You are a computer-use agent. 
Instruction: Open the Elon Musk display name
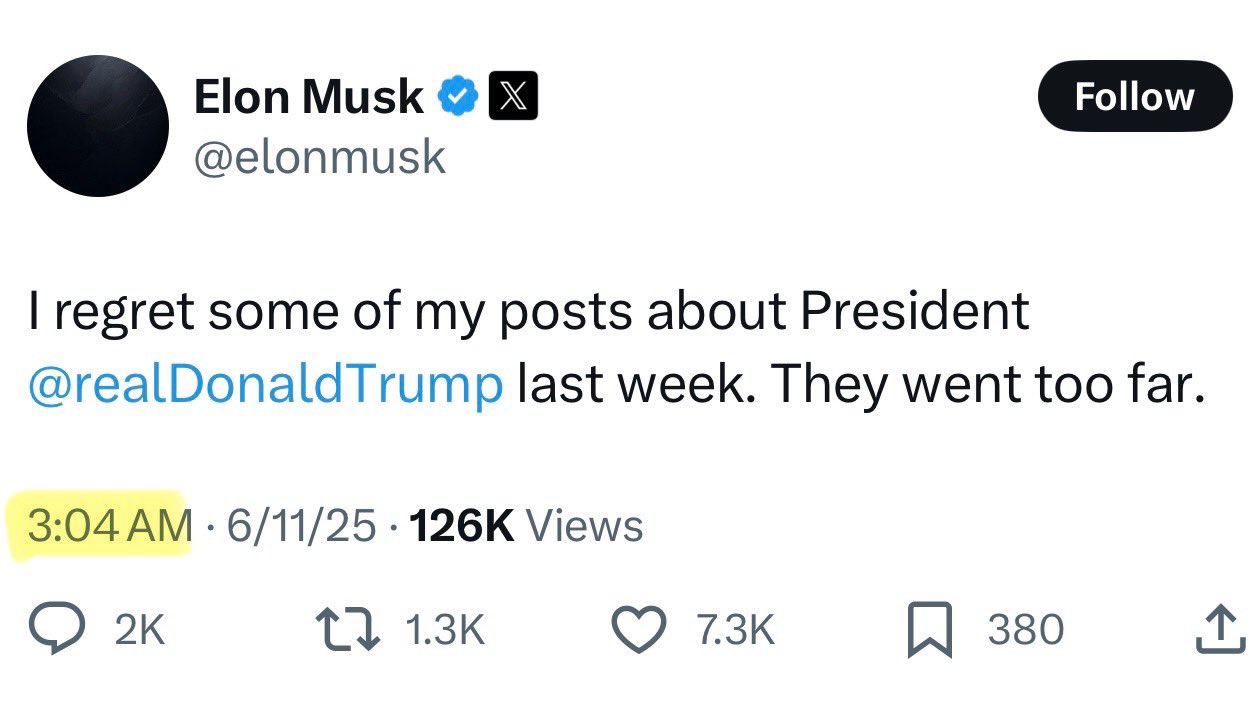click(308, 97)
